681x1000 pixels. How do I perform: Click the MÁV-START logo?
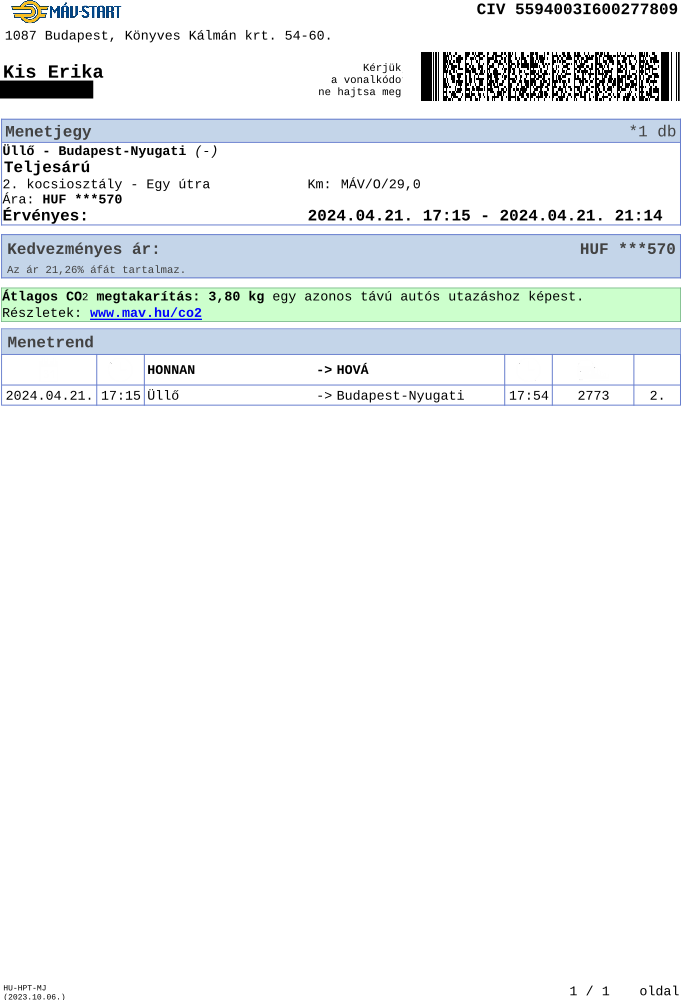66,11
